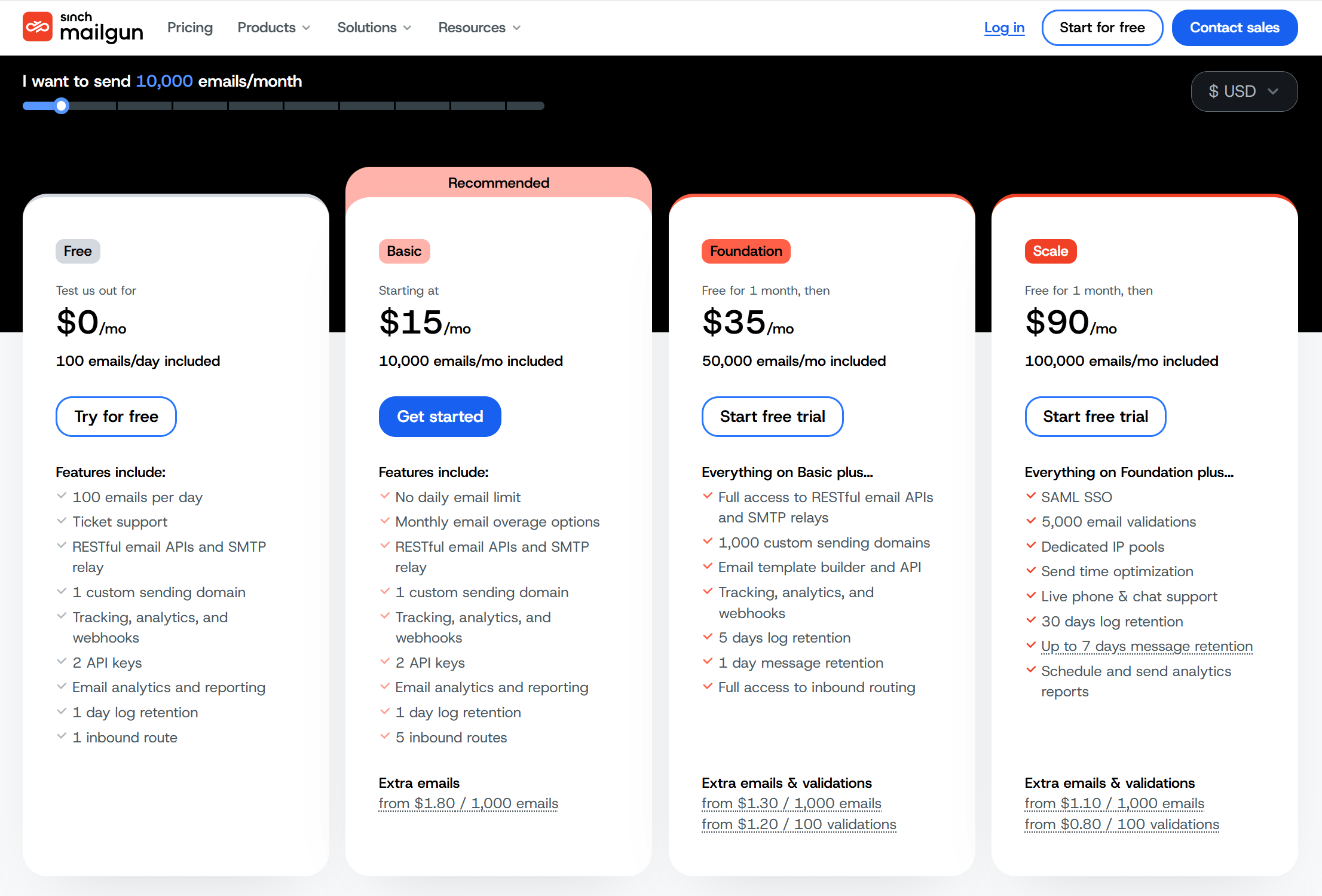This screenshot has height=896, width=1322.
Task: Click checkmark next to SAML SSO
Action: [x=1030, y=496]
